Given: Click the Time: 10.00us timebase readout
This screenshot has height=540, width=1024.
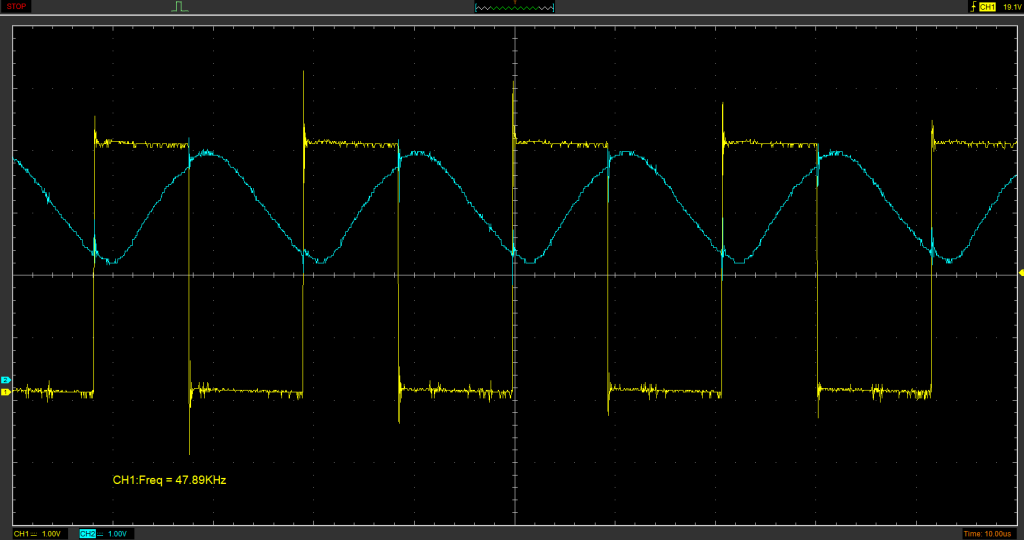Looking at the screenshot, I should pyautogui.click(x=985, y=534).
